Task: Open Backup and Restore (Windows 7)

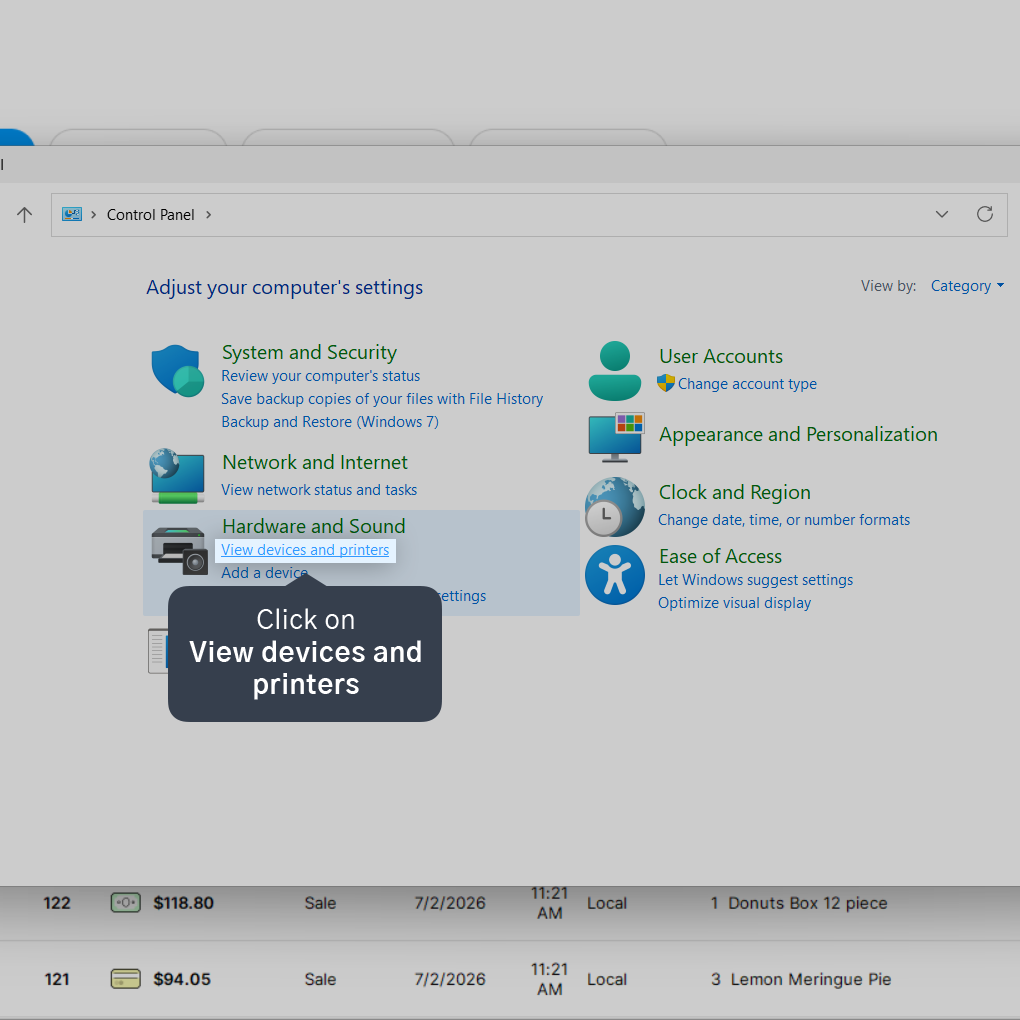Action: tap(330, 422)
